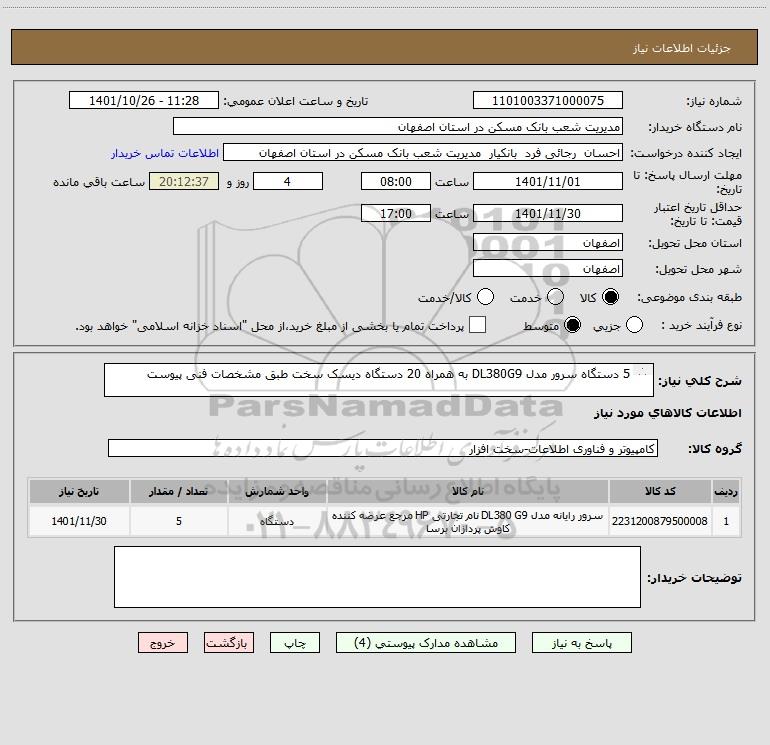Click the quantity cell showing 5

179,521
